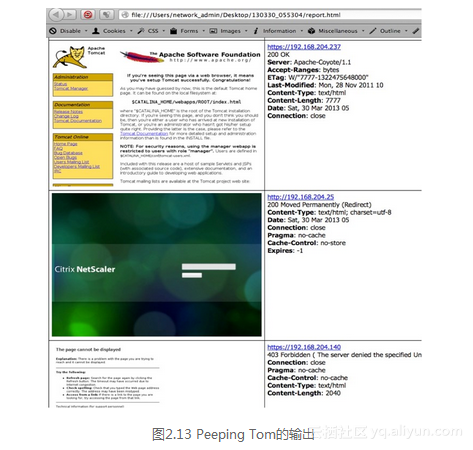Go back with the browser back arrow
The image size is (473, 450).
click(x=56, y=15)
